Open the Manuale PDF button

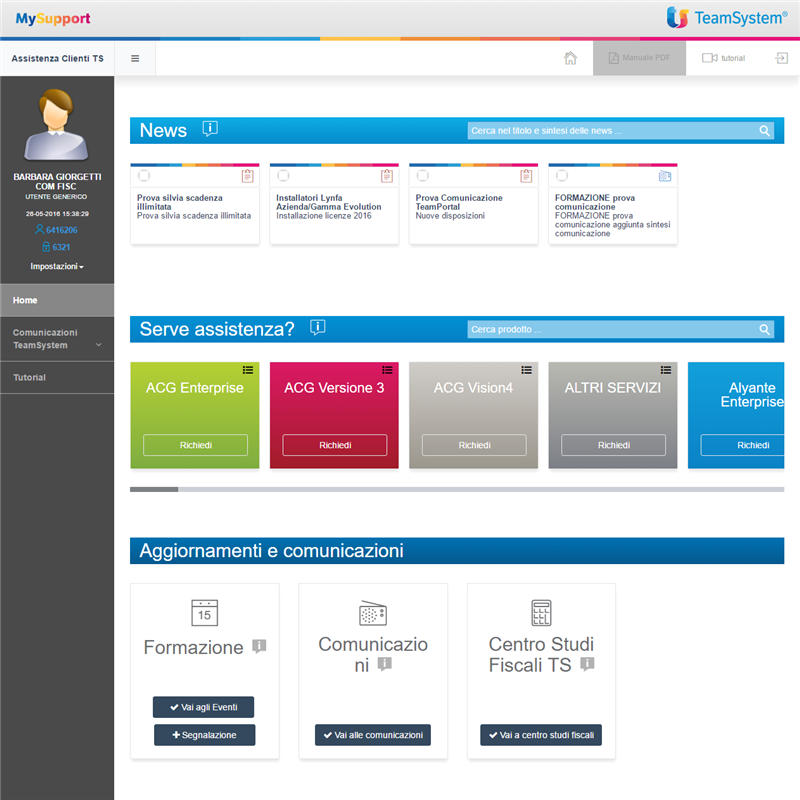click(639, 58)
